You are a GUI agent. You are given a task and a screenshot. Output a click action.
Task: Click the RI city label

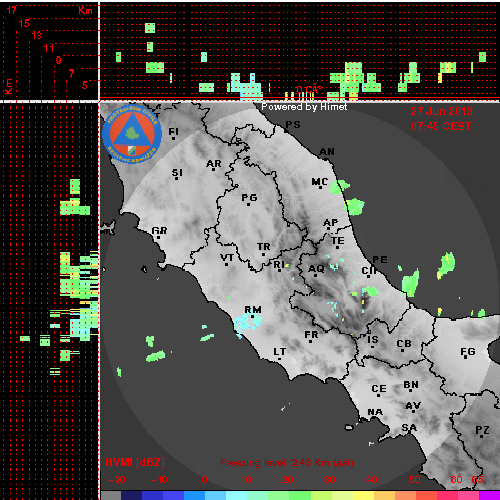point(279,264)
